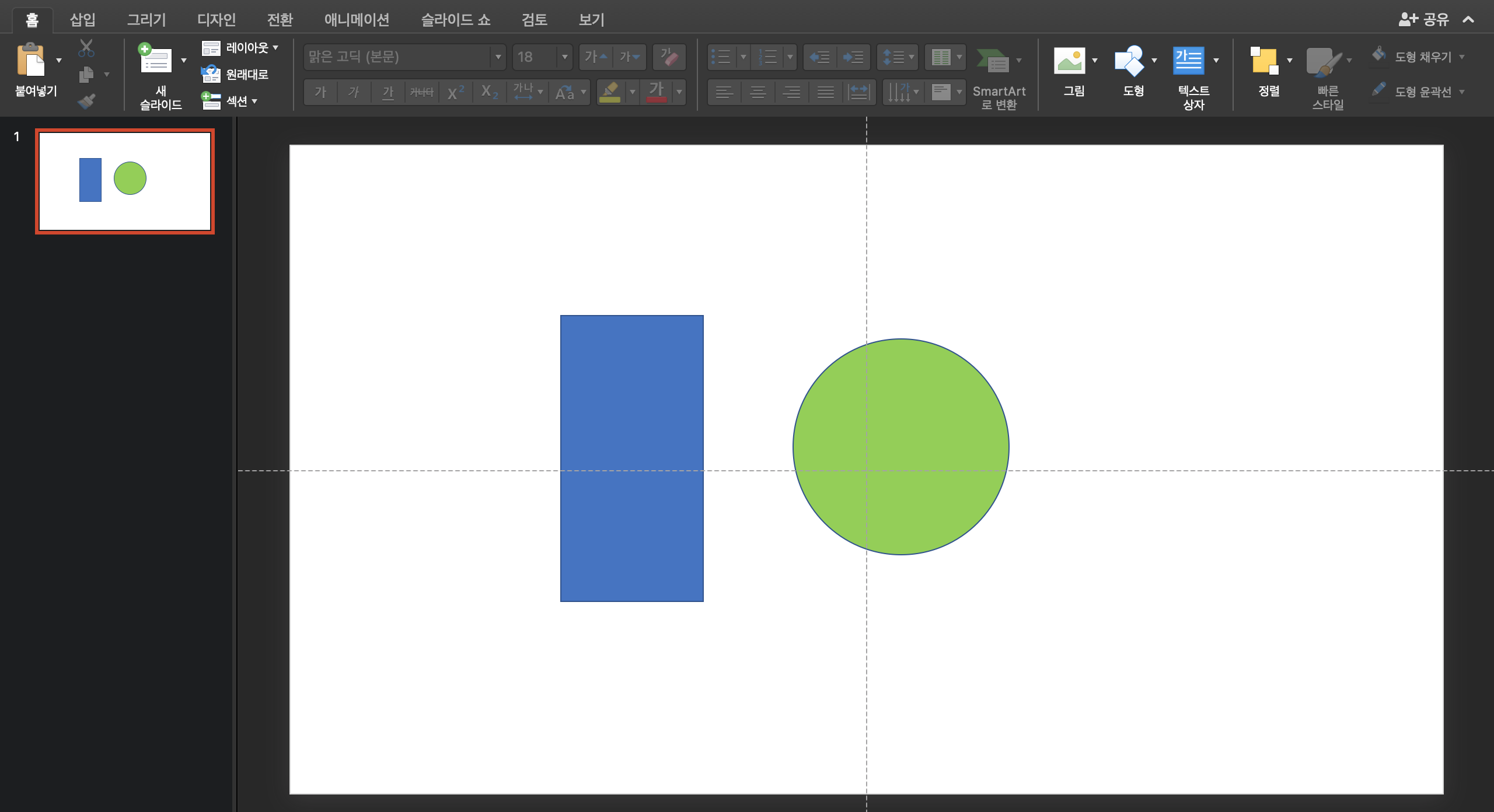Image resolution: width=1494 pixels, height=812 pixels.
Task: Open the 정렬 arrange tool
Action: [x=1264, y=61]
